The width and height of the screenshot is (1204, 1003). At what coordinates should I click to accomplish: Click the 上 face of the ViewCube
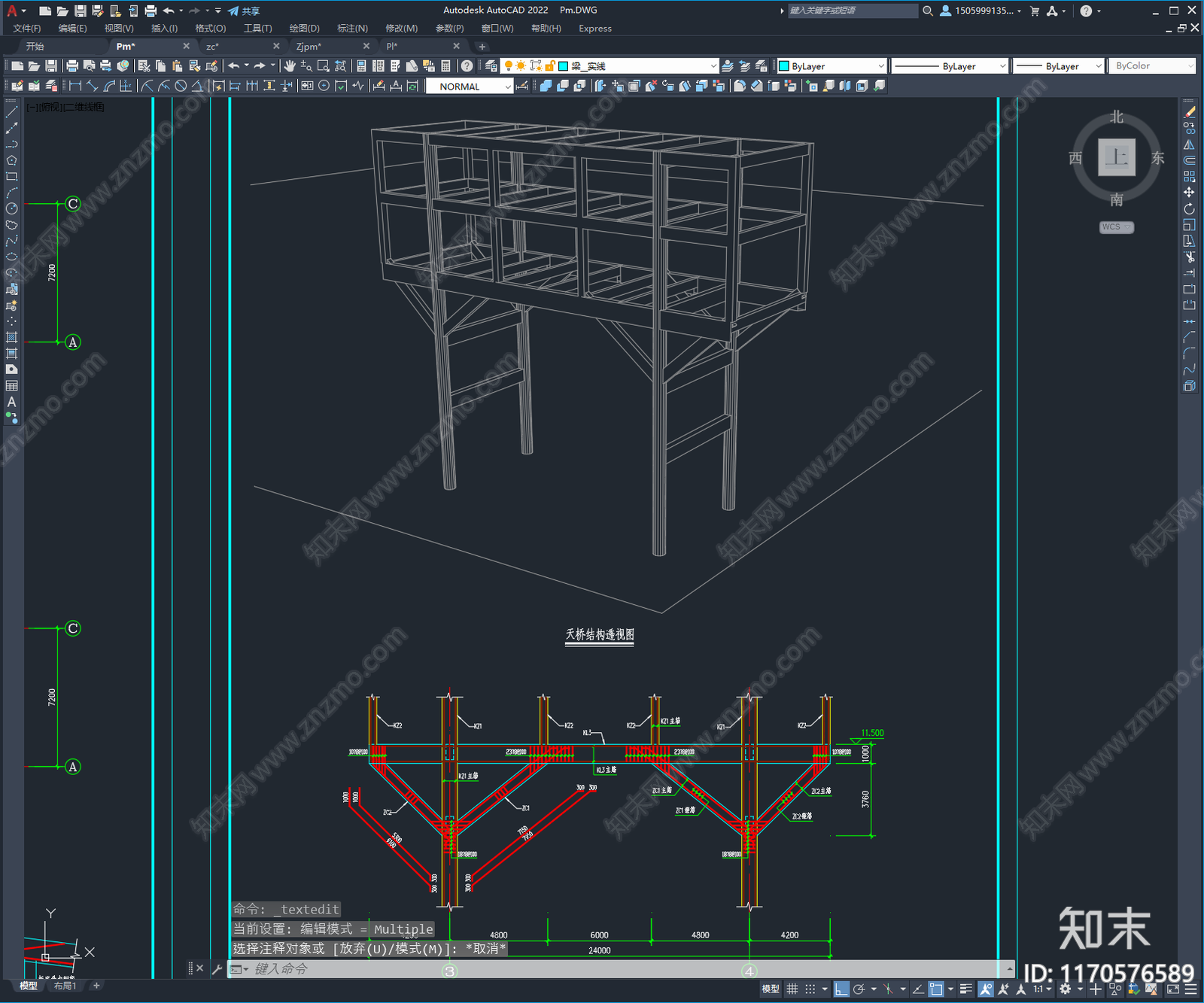[x=1117, y=157]
